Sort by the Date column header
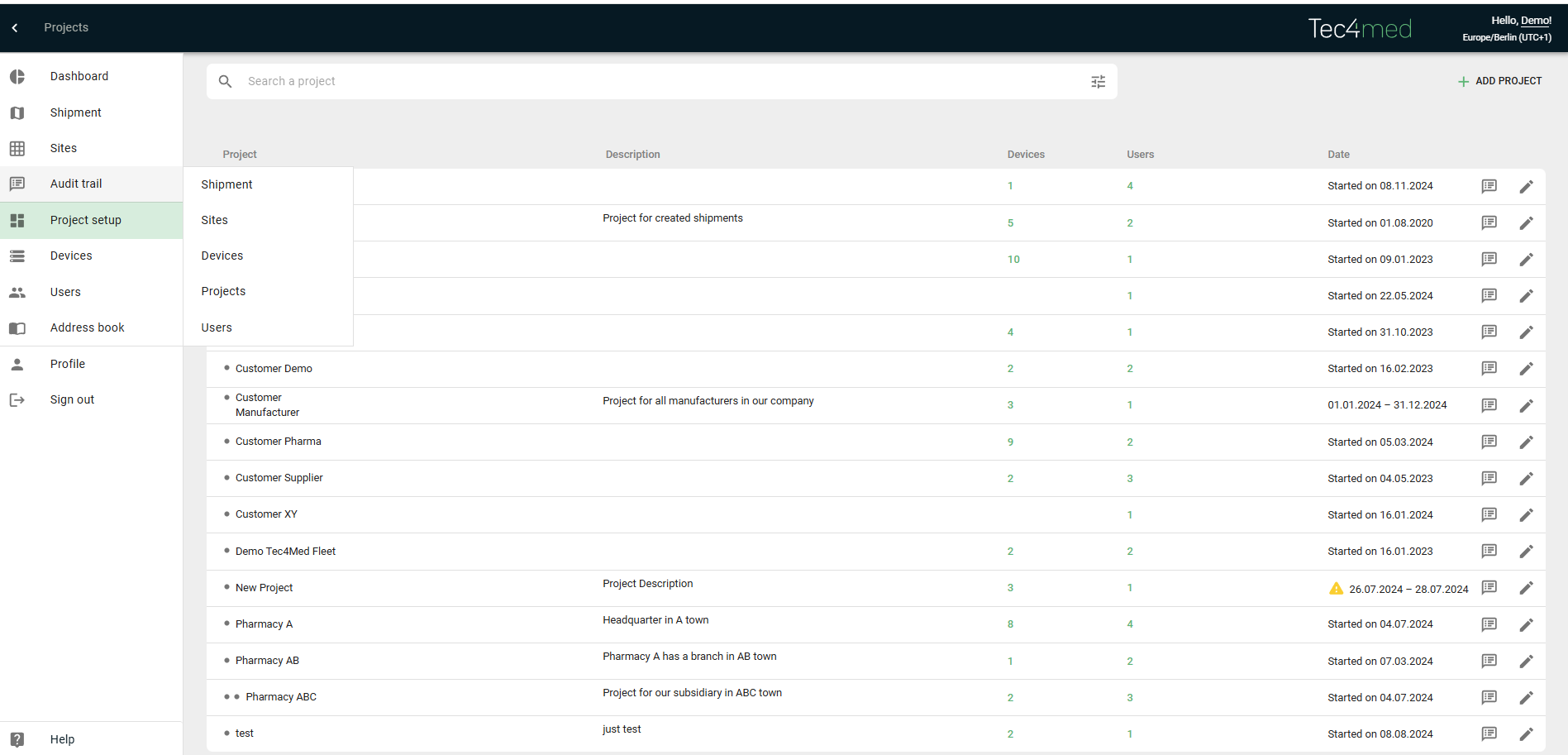This screenshot has height=755, width=1568. tap(1338, 155)
